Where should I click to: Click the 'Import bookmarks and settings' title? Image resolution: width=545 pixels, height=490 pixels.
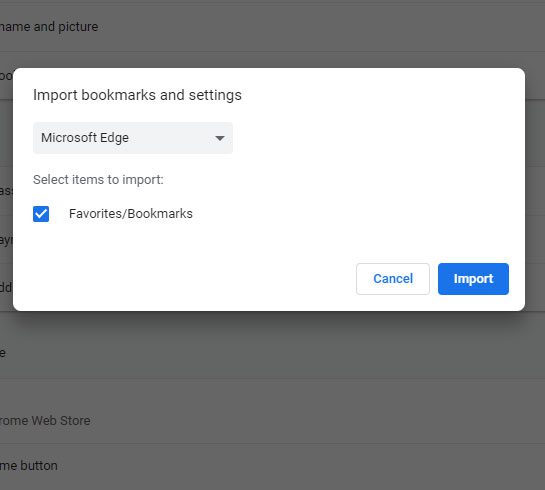[x=137, y=95]
